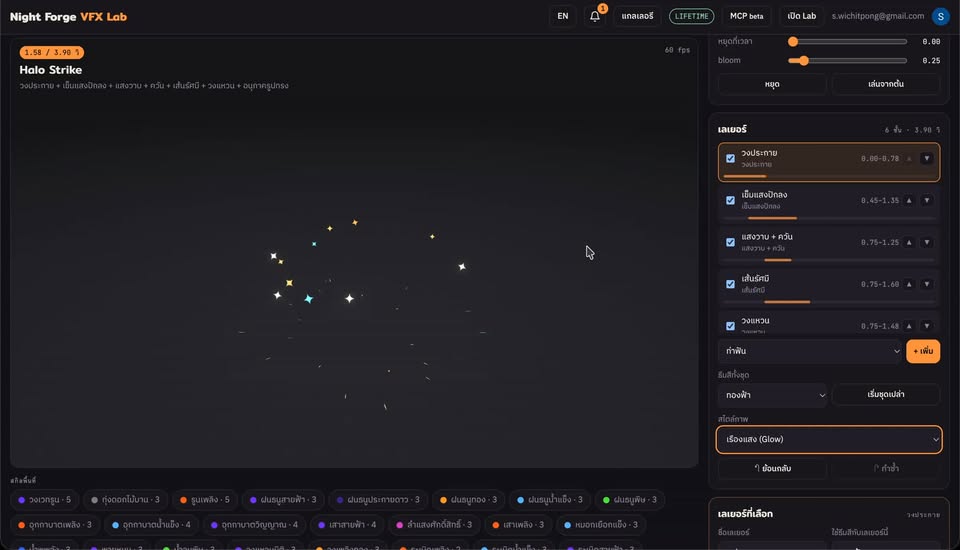
Task: Move เส้นรัศมี layer up
Action: click(x=909, y=284)
